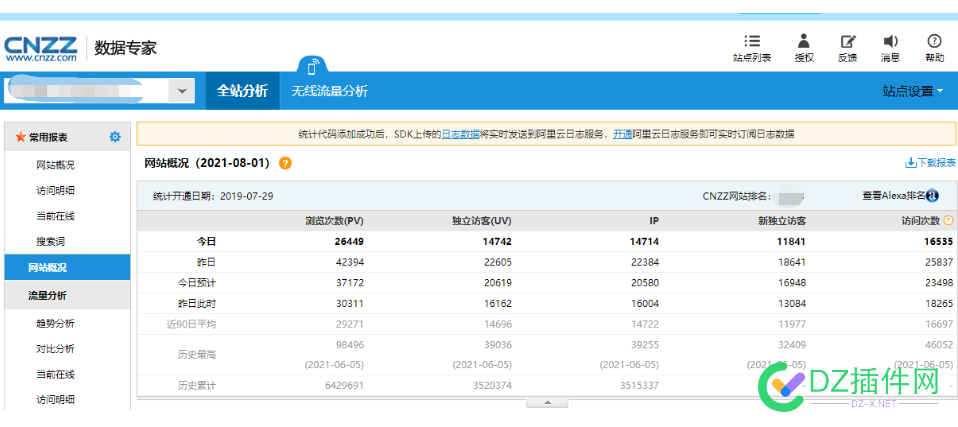Open 访问明细 under 流量分析
This screenshot has width=958, height=427.
pos(56,400)
